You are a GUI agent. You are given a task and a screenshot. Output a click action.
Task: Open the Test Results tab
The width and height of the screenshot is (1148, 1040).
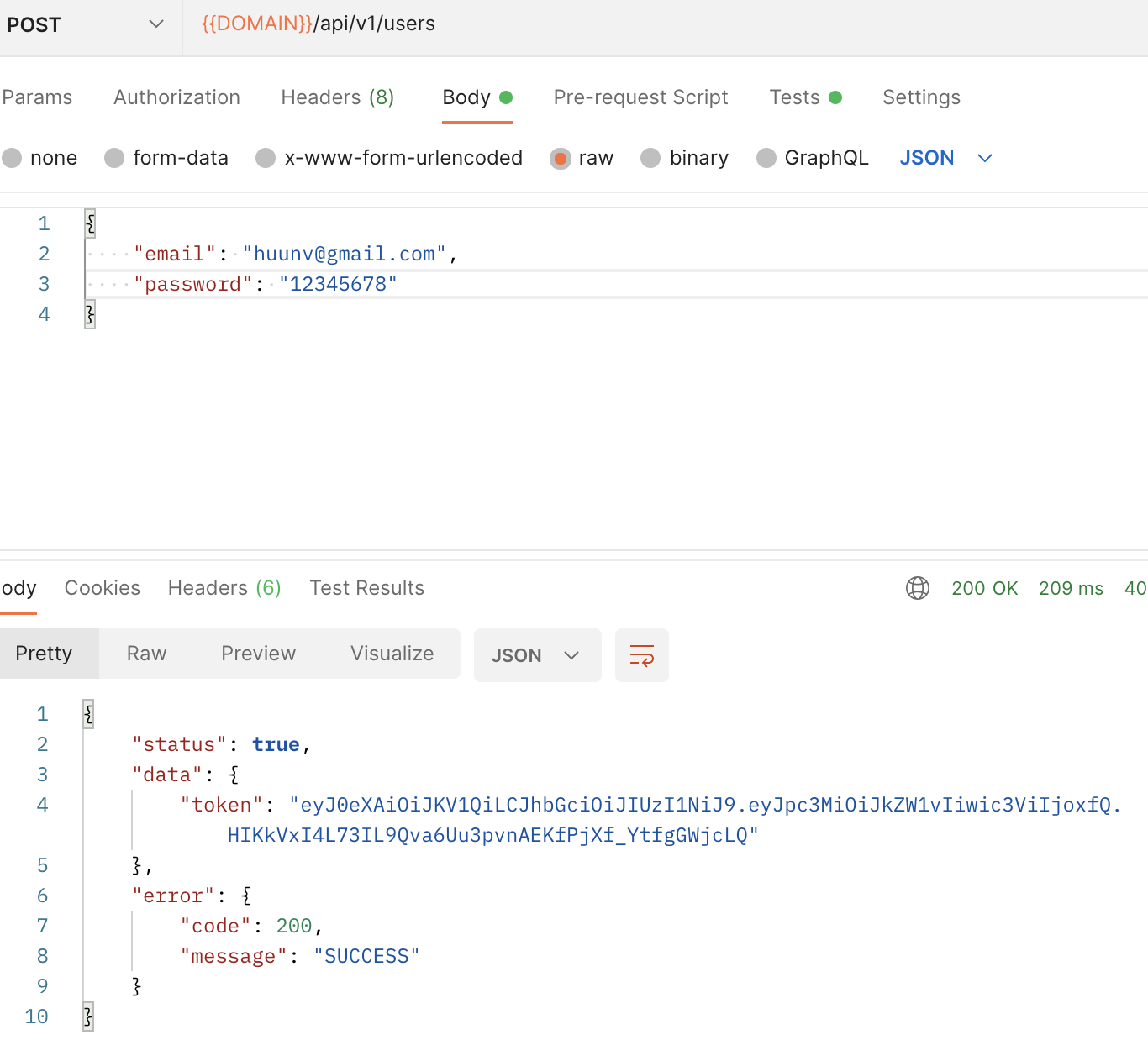tap(366, 588)
